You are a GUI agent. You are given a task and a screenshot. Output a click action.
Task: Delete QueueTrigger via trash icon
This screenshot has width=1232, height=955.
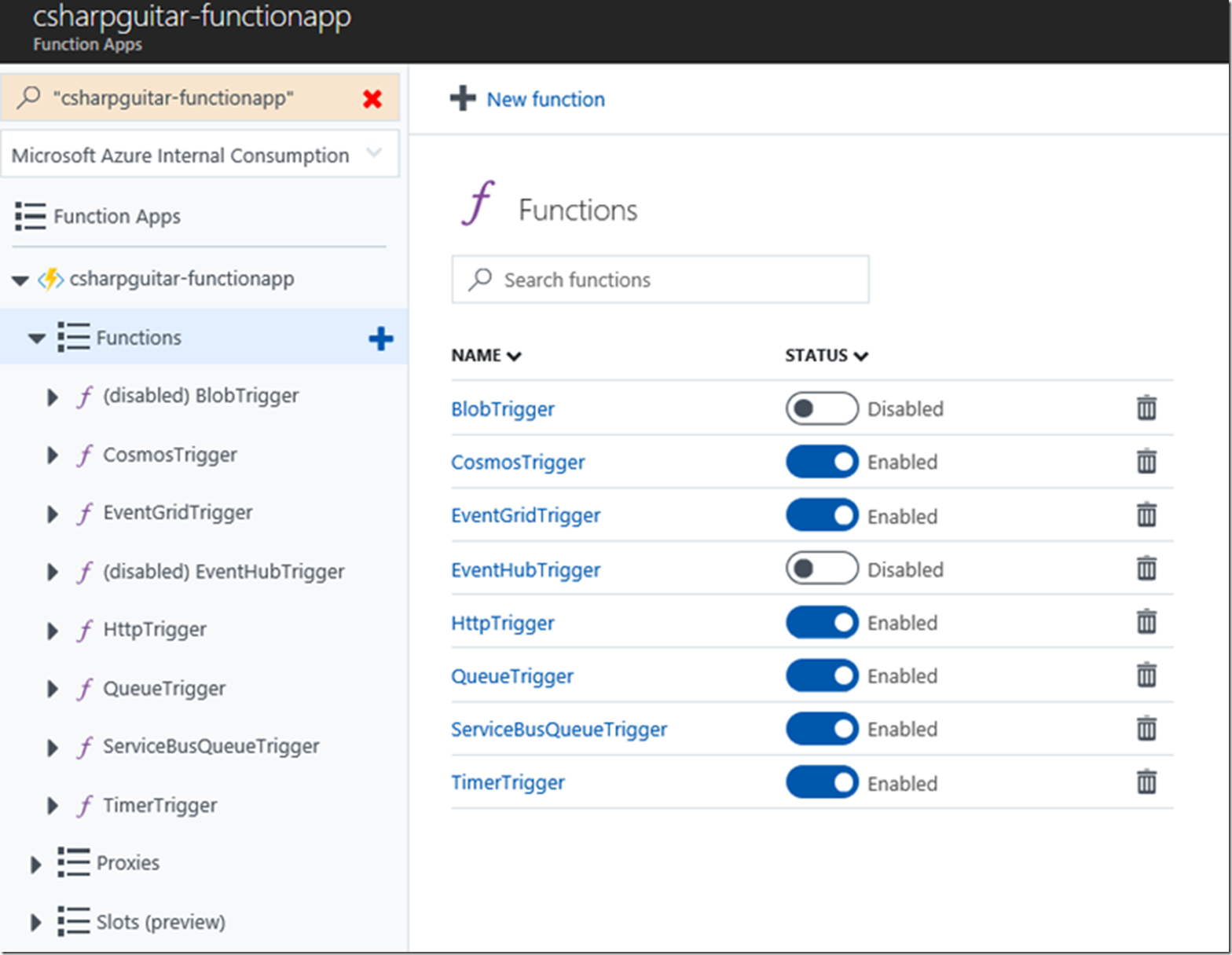(x=1146, y=675)
